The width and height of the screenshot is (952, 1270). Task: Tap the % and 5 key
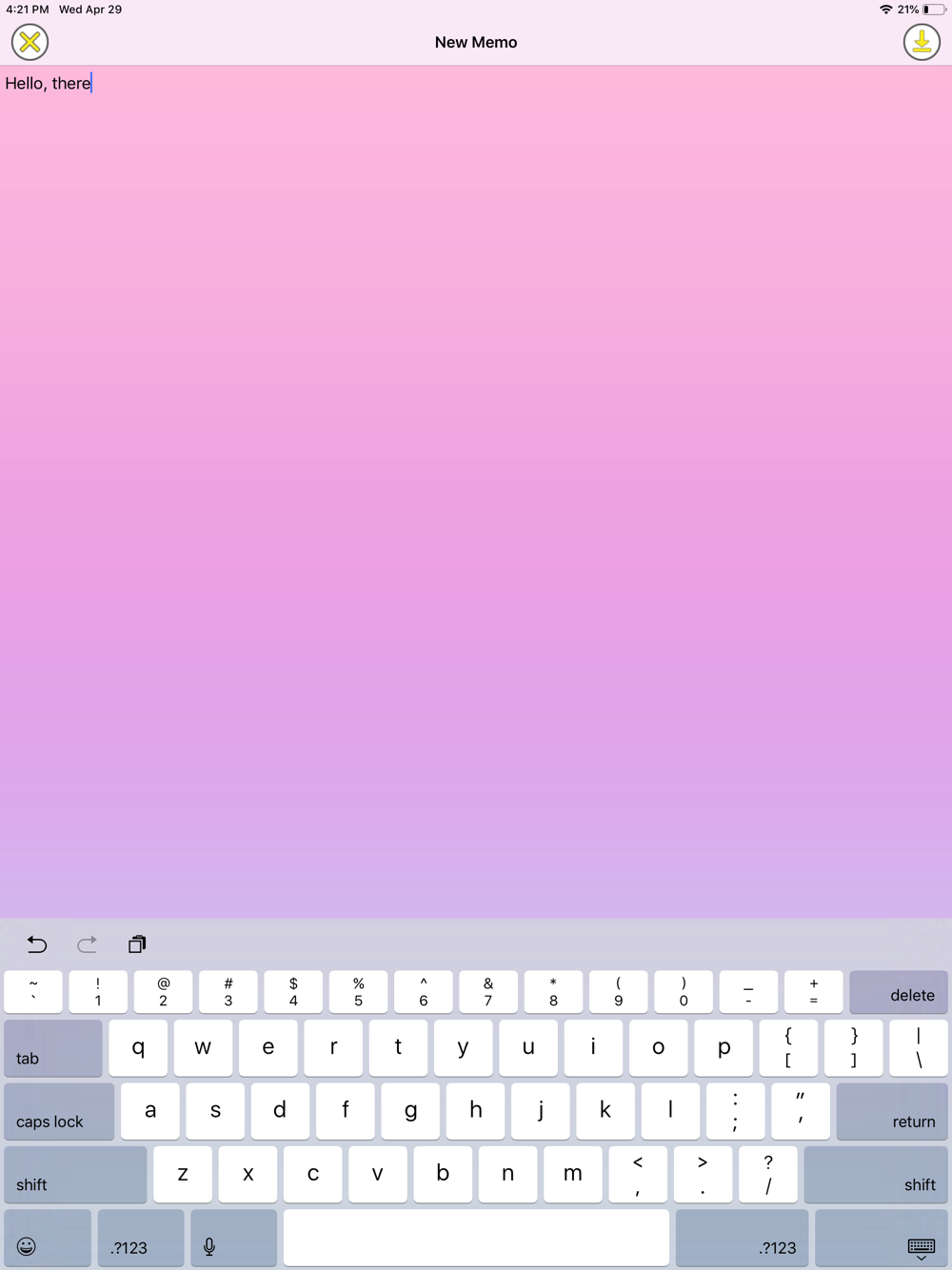(358, 992)
